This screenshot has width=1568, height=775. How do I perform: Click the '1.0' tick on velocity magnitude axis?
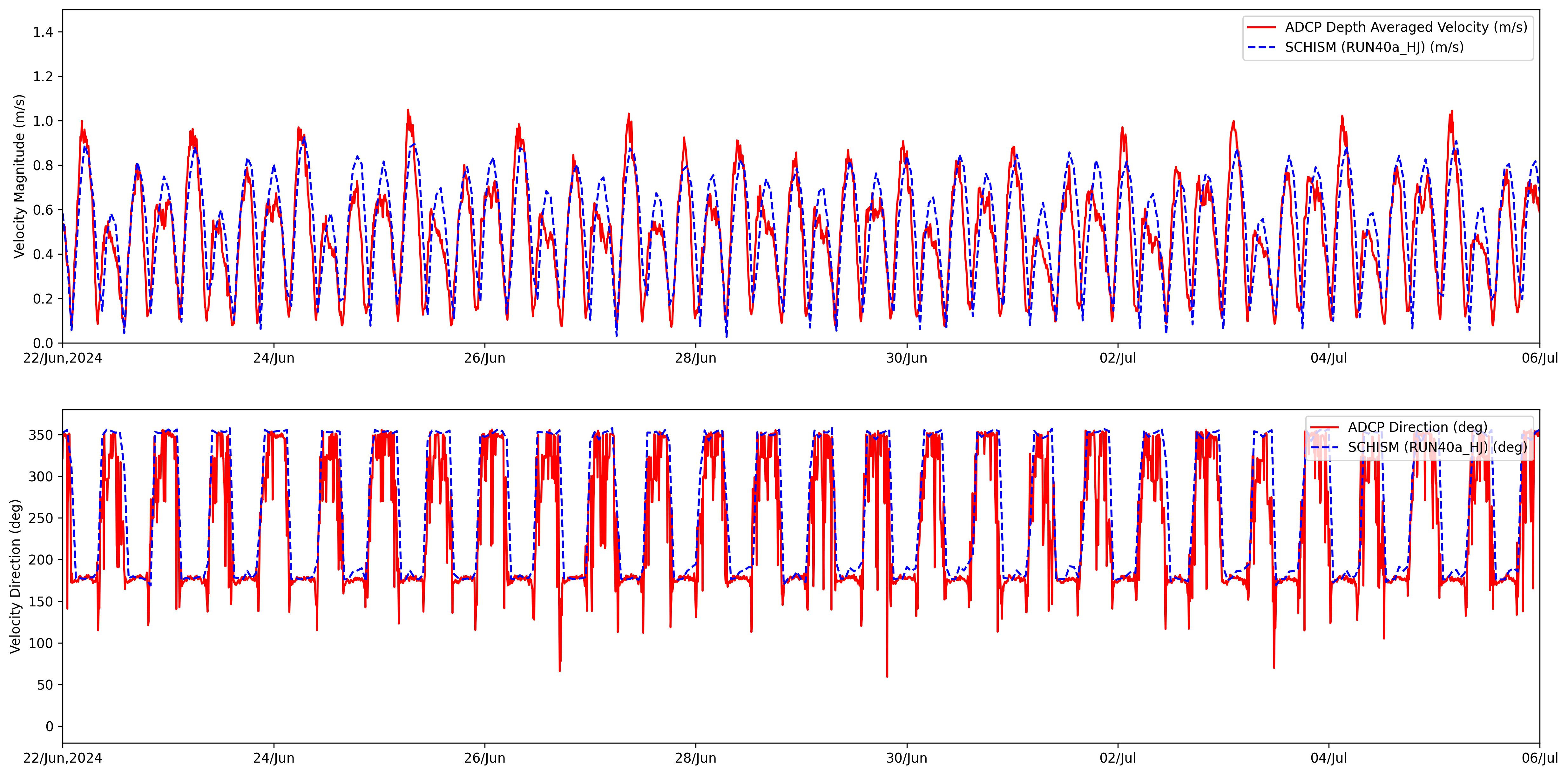click(x=43, y=121)
